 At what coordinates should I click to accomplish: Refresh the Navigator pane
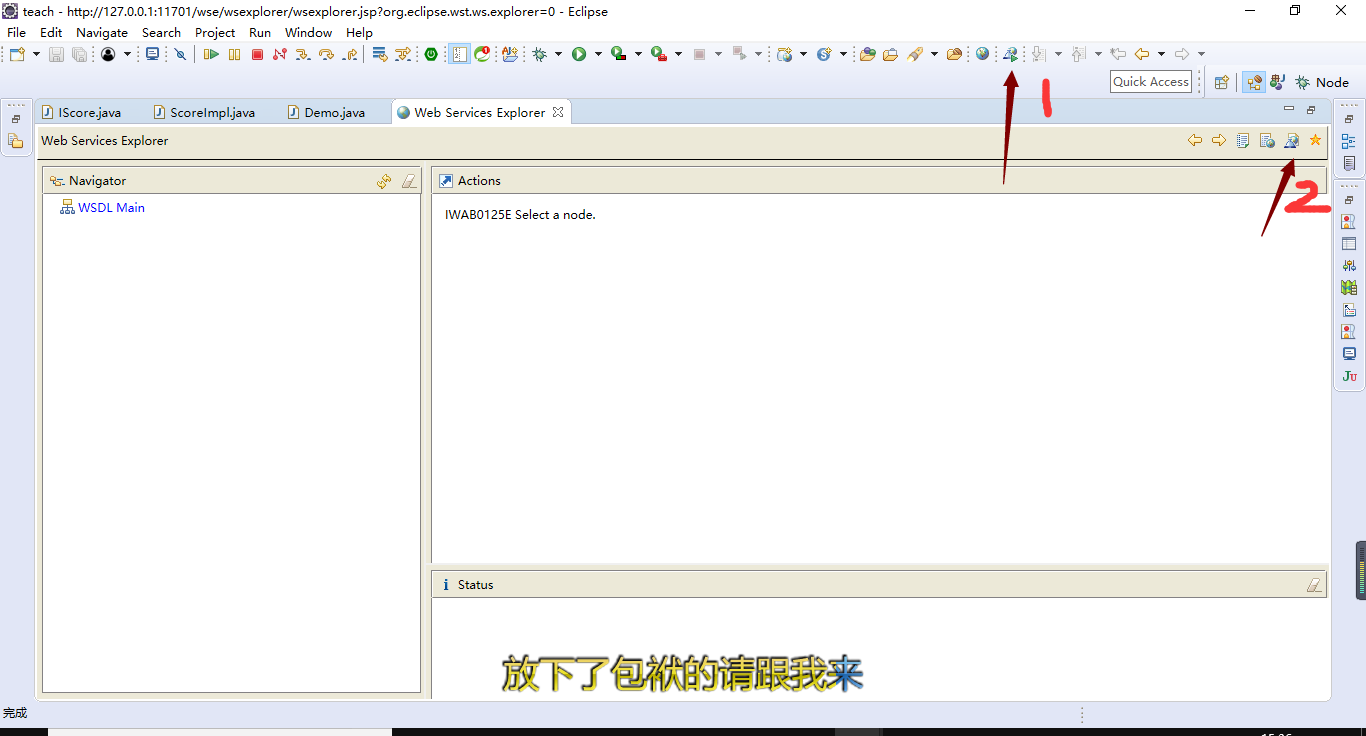384,181
